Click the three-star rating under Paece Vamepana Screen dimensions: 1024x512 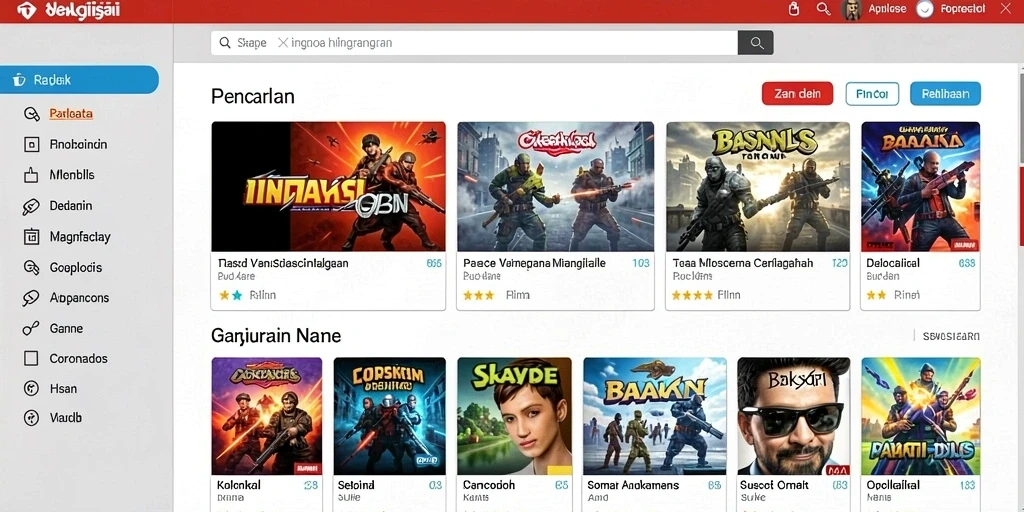[x=479, y=295]
